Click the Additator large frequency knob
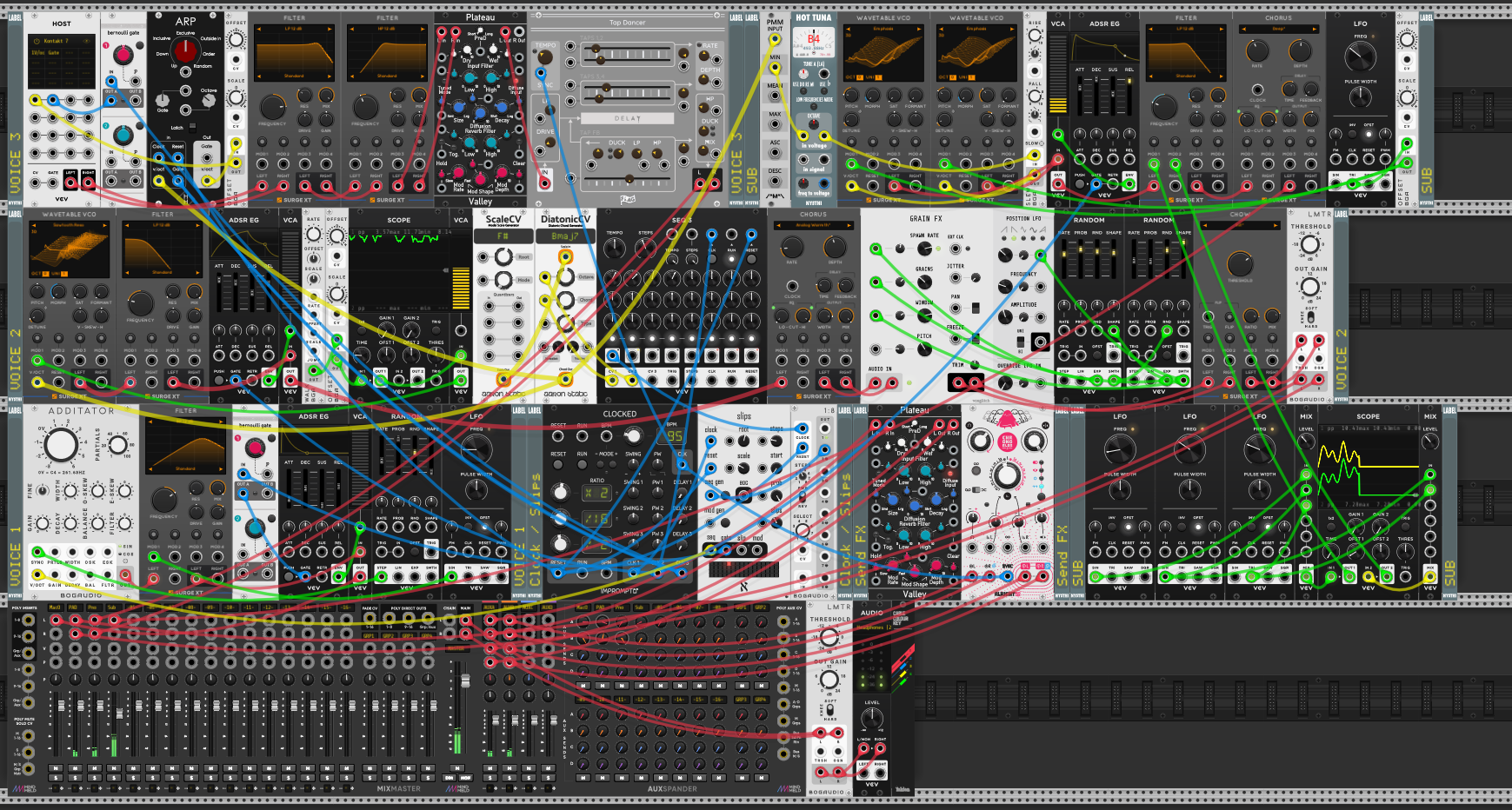This screenshot has width=1512, height=810. click(61, 445)
